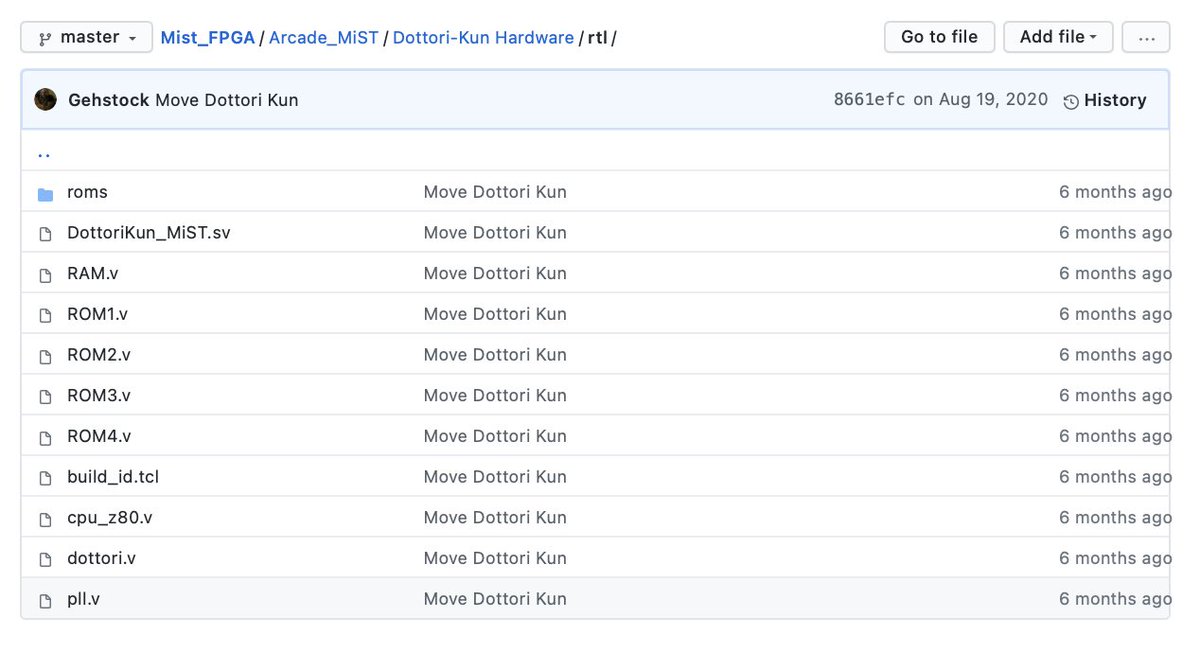Open commit message in dottori.v row
Viewport: 1200px width, 653px height.
pos(495,558)
